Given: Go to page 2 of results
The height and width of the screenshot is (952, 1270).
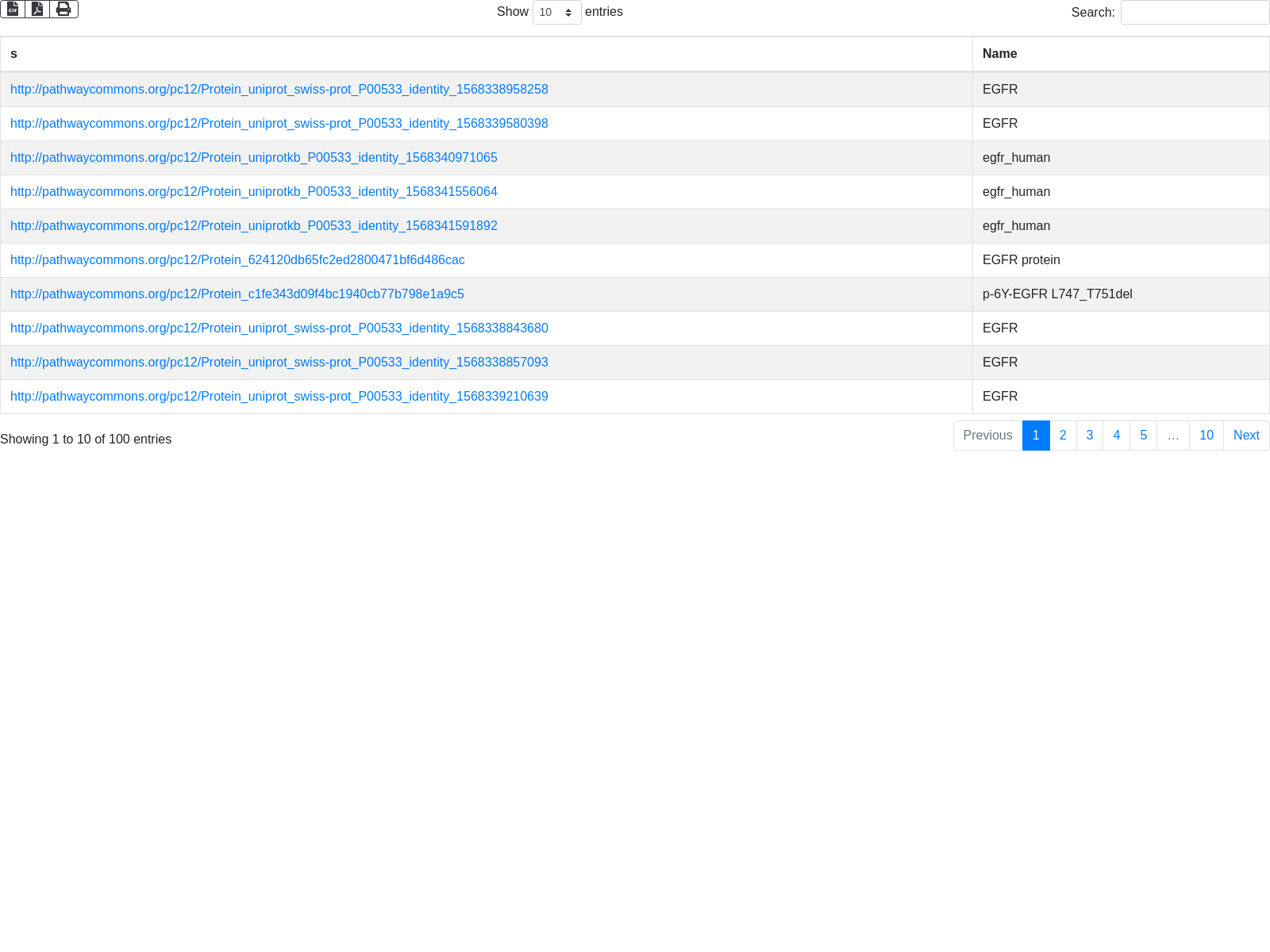Looking at the screenshot, I should (1063, 436).
